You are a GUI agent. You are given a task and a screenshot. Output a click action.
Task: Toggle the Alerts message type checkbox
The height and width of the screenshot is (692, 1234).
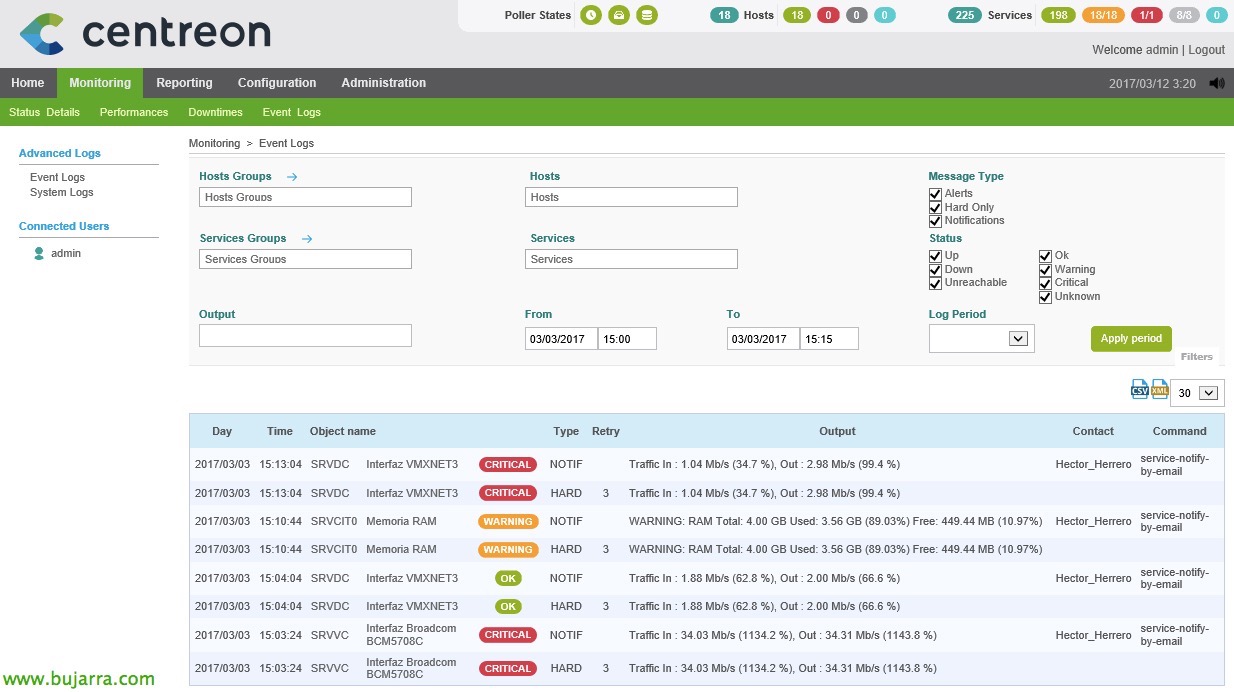click(936, 194)
